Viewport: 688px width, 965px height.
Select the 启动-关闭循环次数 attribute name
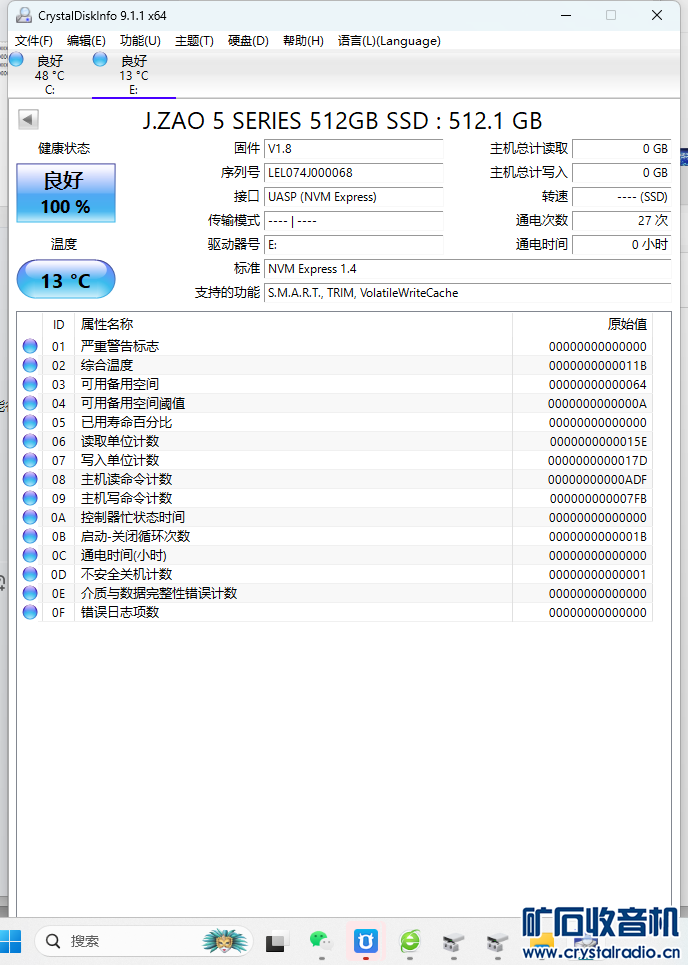135,536
